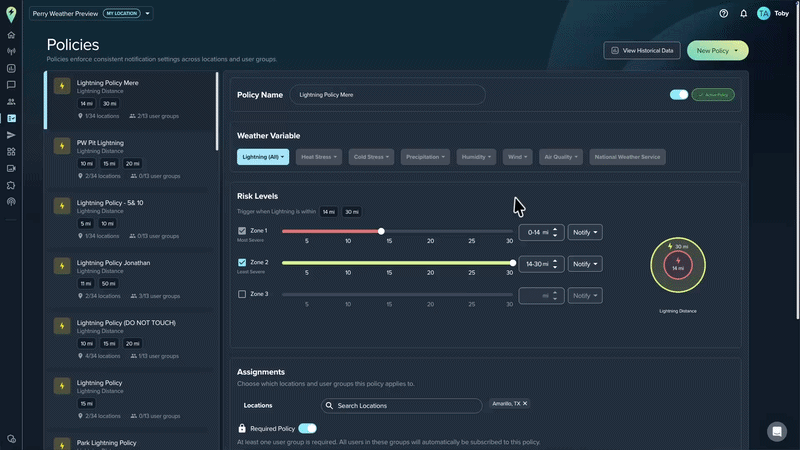Click the Active Policy status badge

point(713,95)
